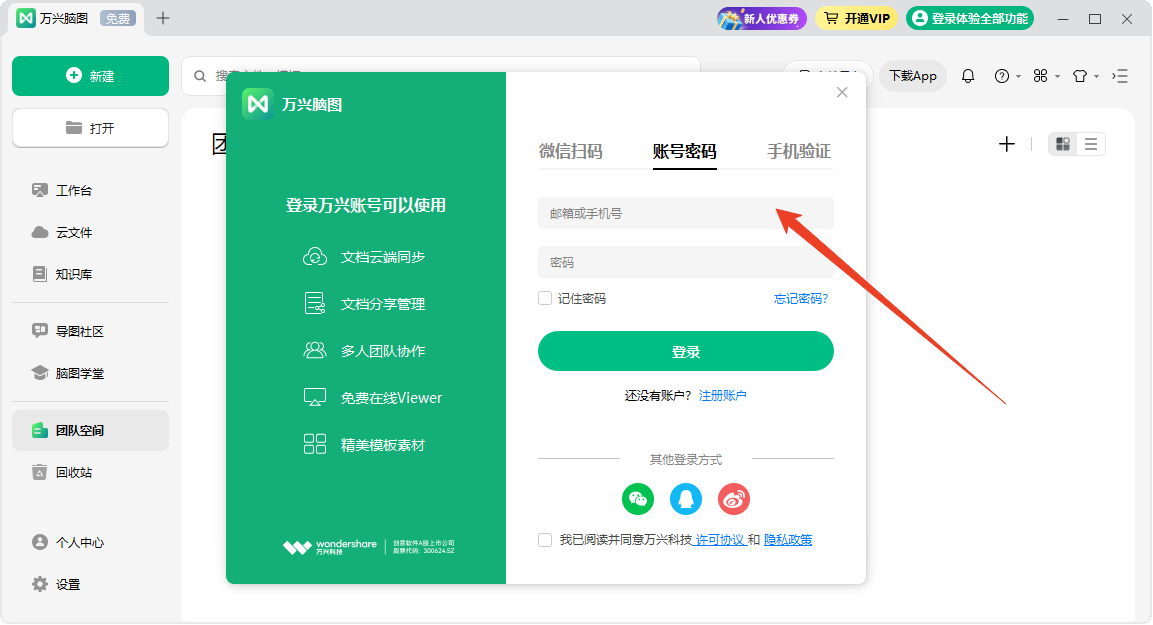The width and height of the screenshot is (1153, 625).
Task: Open the Recycle Bin in sidebar
Action: point(74,472)
